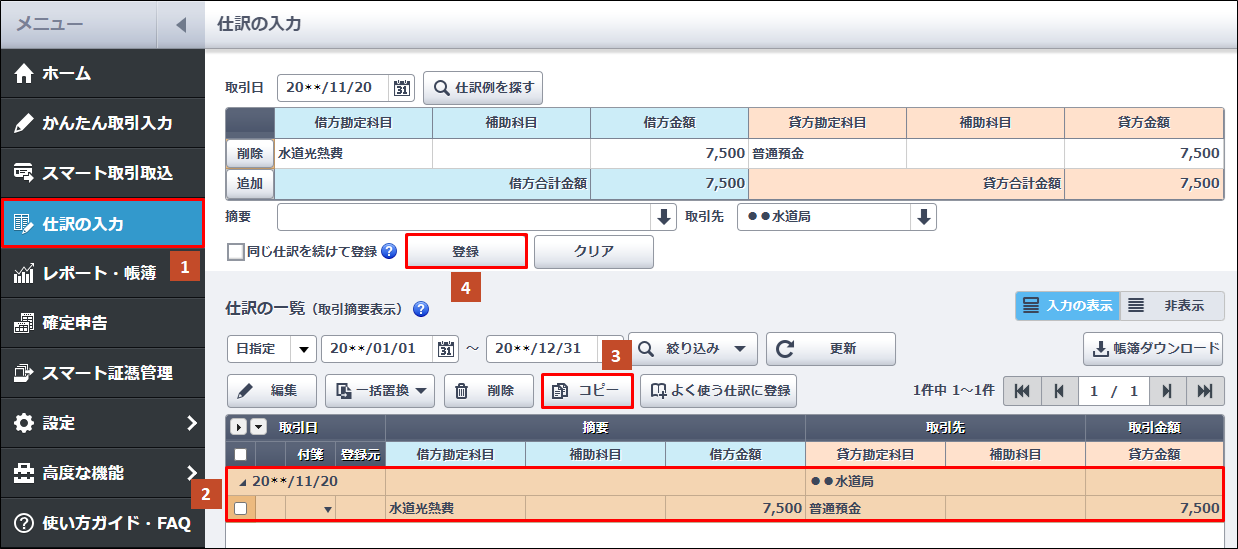This screenshot has width=1238, height=549.
Task: Go to next page of journal list
Action: (x=1166, y=391)
